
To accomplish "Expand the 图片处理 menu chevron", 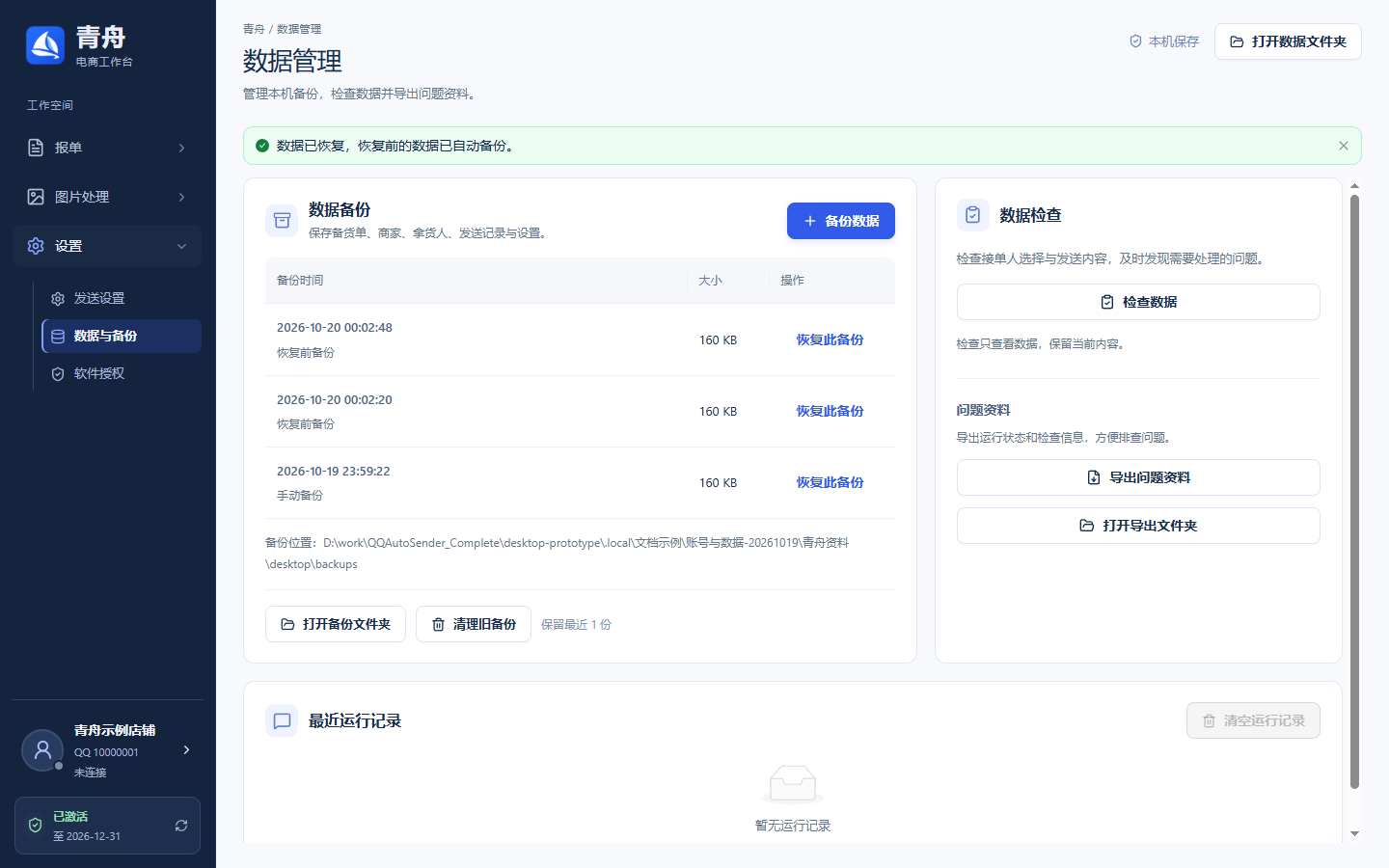I will (x=181, y=197).
